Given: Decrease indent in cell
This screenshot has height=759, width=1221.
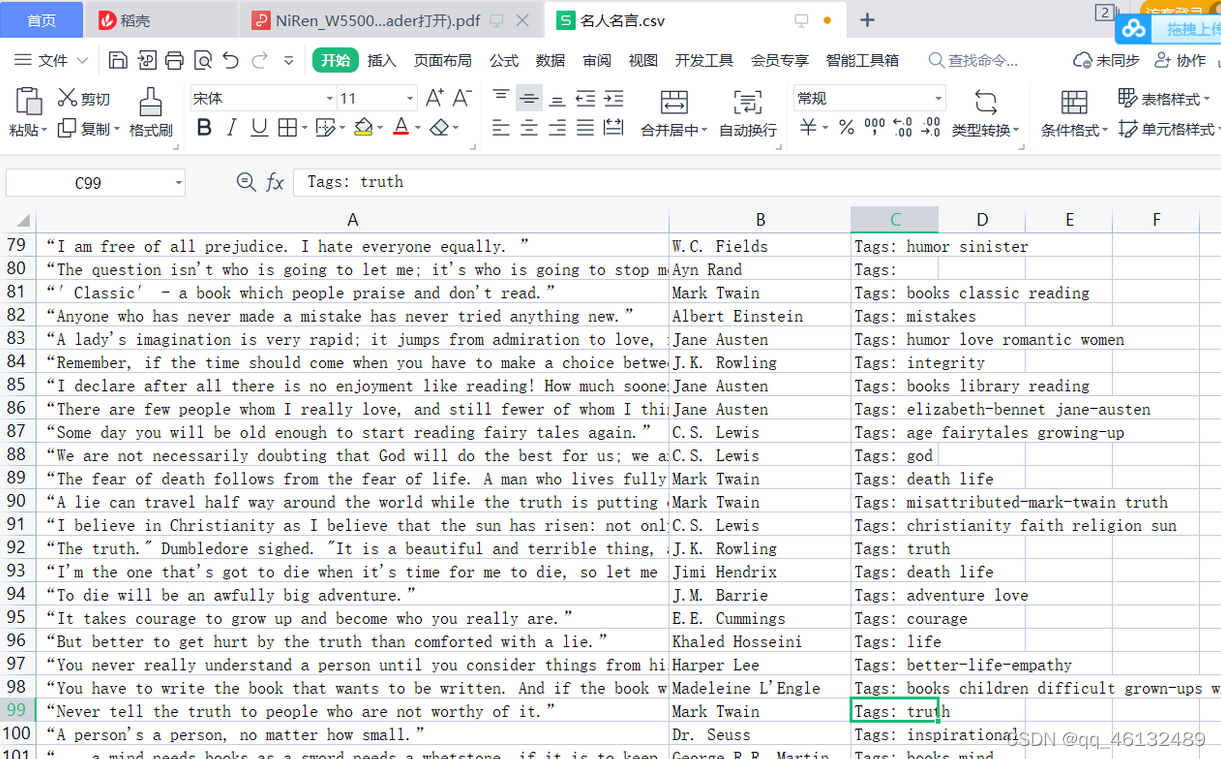Looking at the screenshot, I should click(x=585, y=98).
